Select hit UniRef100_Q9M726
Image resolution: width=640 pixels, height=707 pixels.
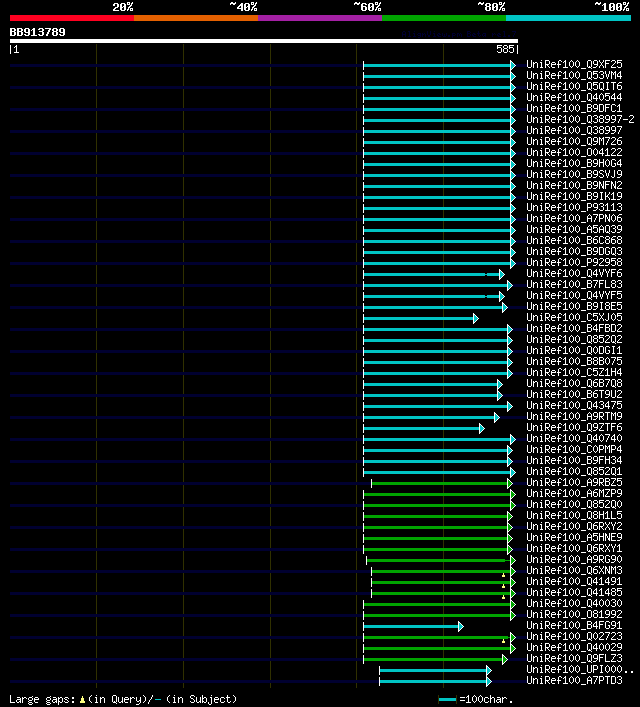(x=574, y=141)
